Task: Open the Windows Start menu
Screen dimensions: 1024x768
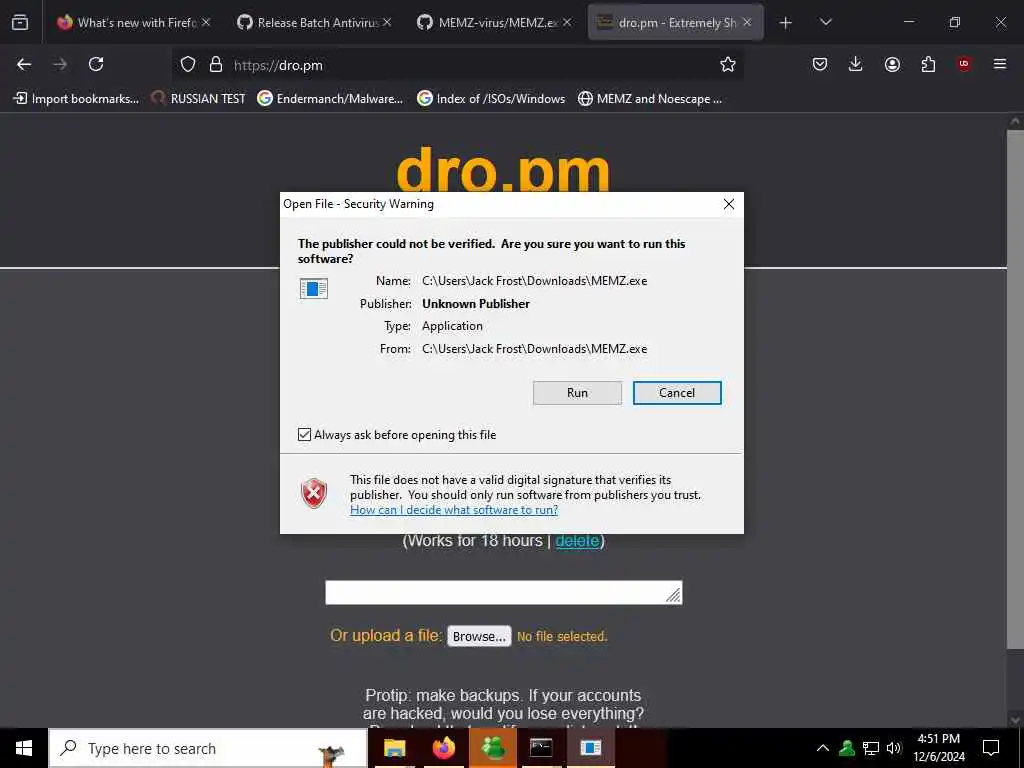Action: pos(24,748)
